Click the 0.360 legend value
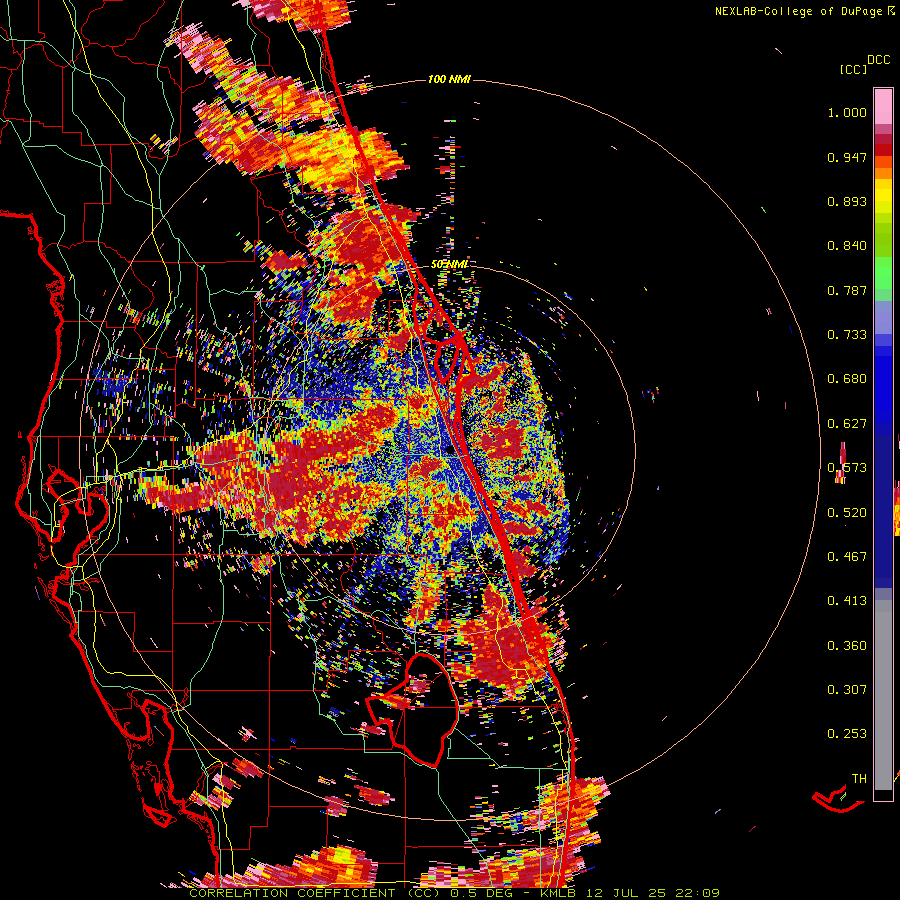 847,646
